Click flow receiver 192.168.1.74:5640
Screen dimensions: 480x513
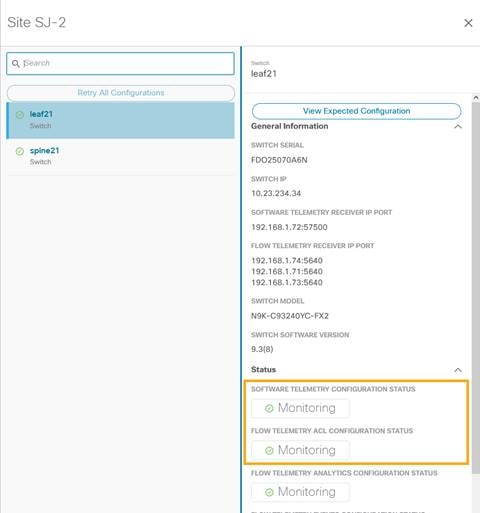(287, 260)
